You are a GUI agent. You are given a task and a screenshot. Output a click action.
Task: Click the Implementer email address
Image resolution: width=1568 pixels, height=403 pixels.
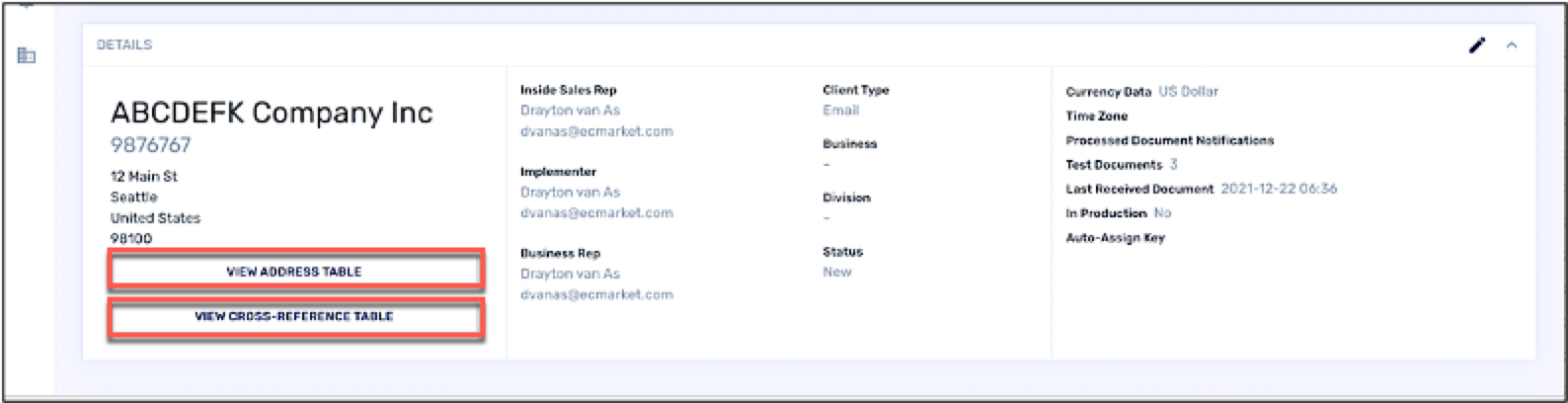[596, 213]
